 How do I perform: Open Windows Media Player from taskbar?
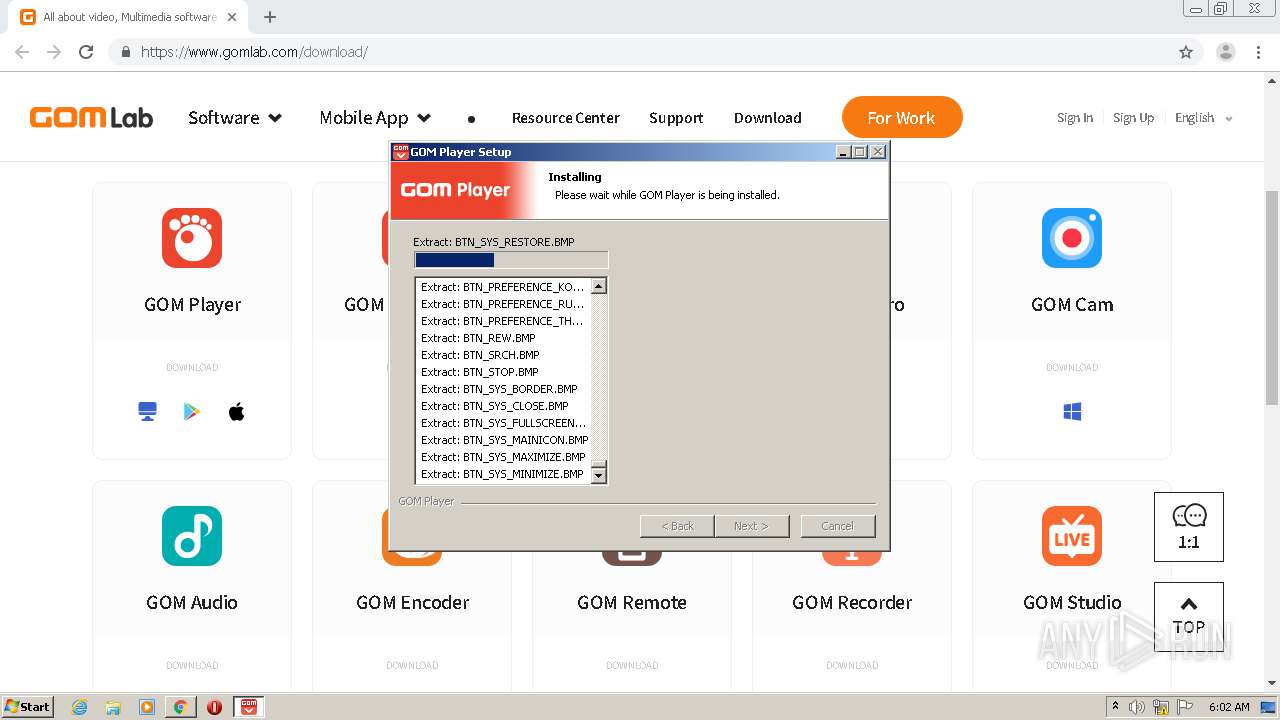[147, 707]
